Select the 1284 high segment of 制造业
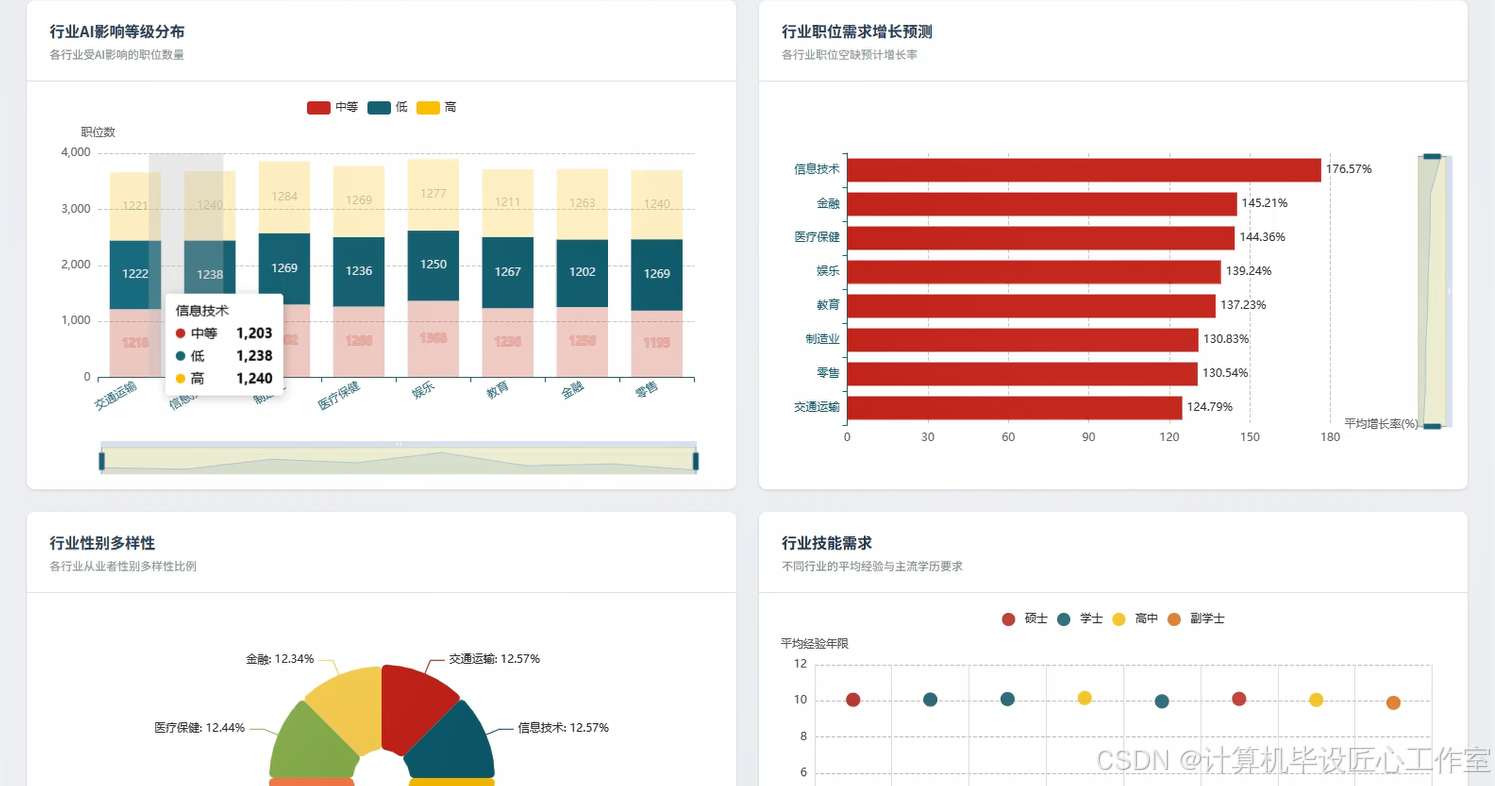Screen dimensions: 1495x786 pyautogui.click(x=284, y=197)
